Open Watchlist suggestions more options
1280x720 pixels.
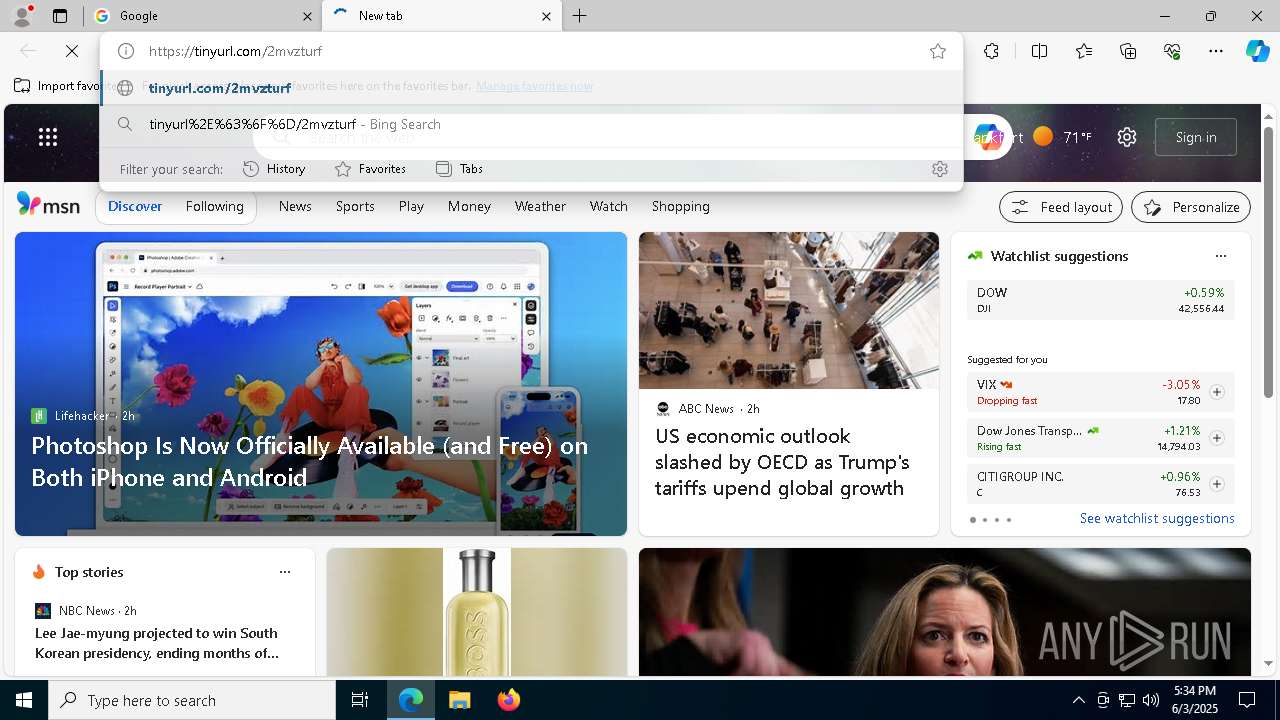[1220, 256]
